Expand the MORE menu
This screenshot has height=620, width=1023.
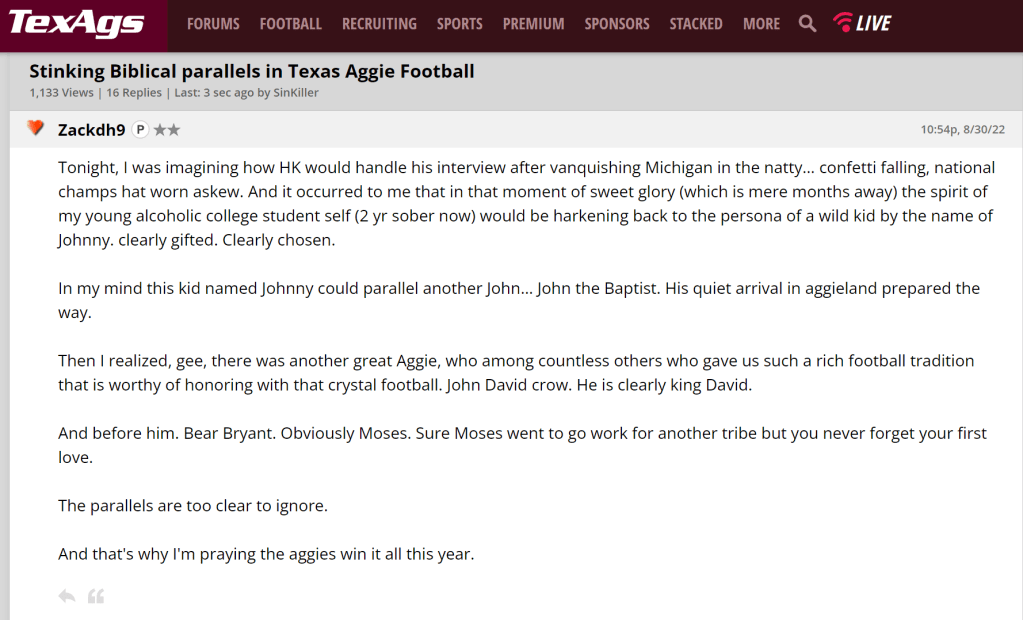761,24
